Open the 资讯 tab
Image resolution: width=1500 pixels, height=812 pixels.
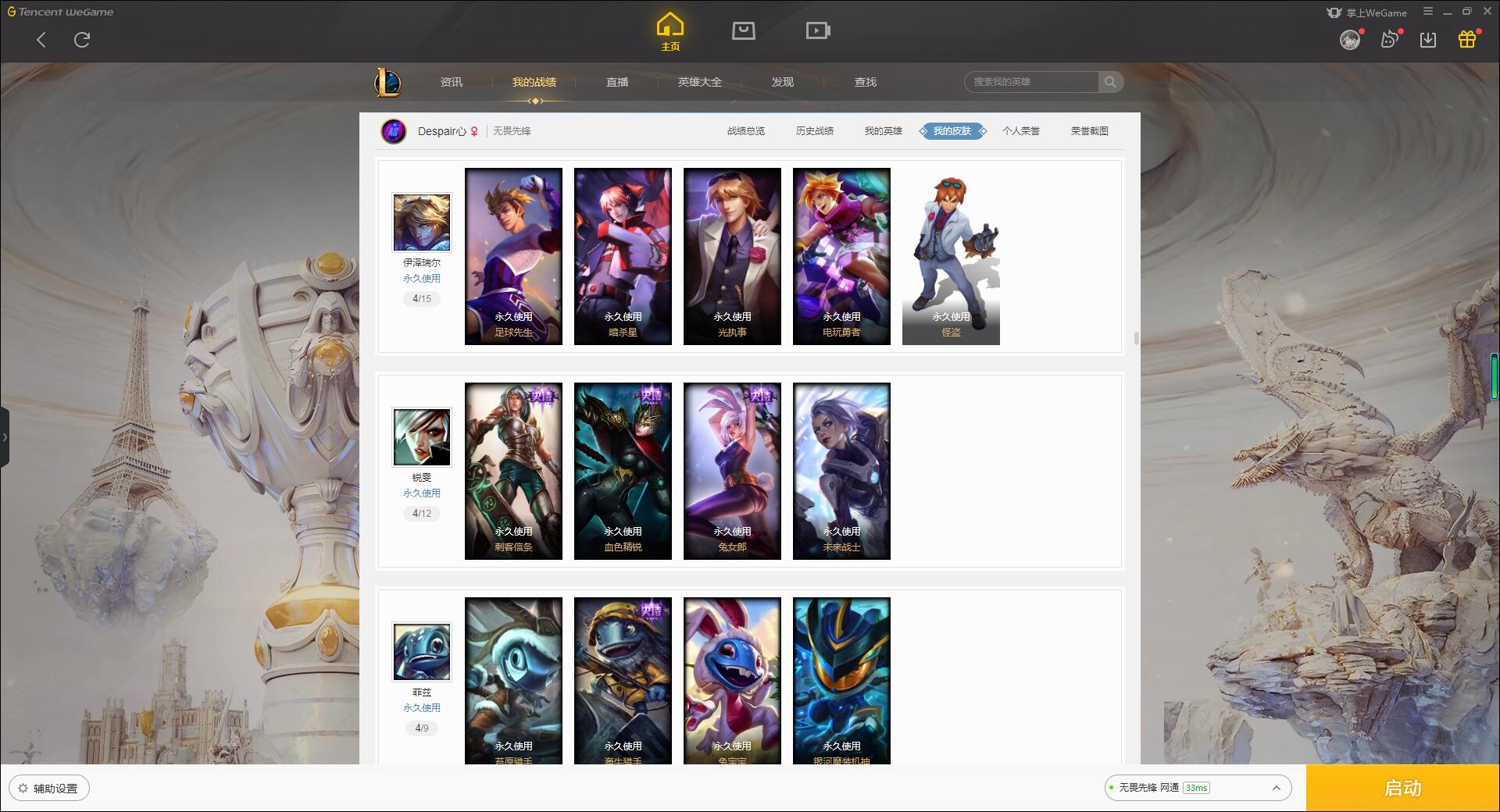[452, 82]
